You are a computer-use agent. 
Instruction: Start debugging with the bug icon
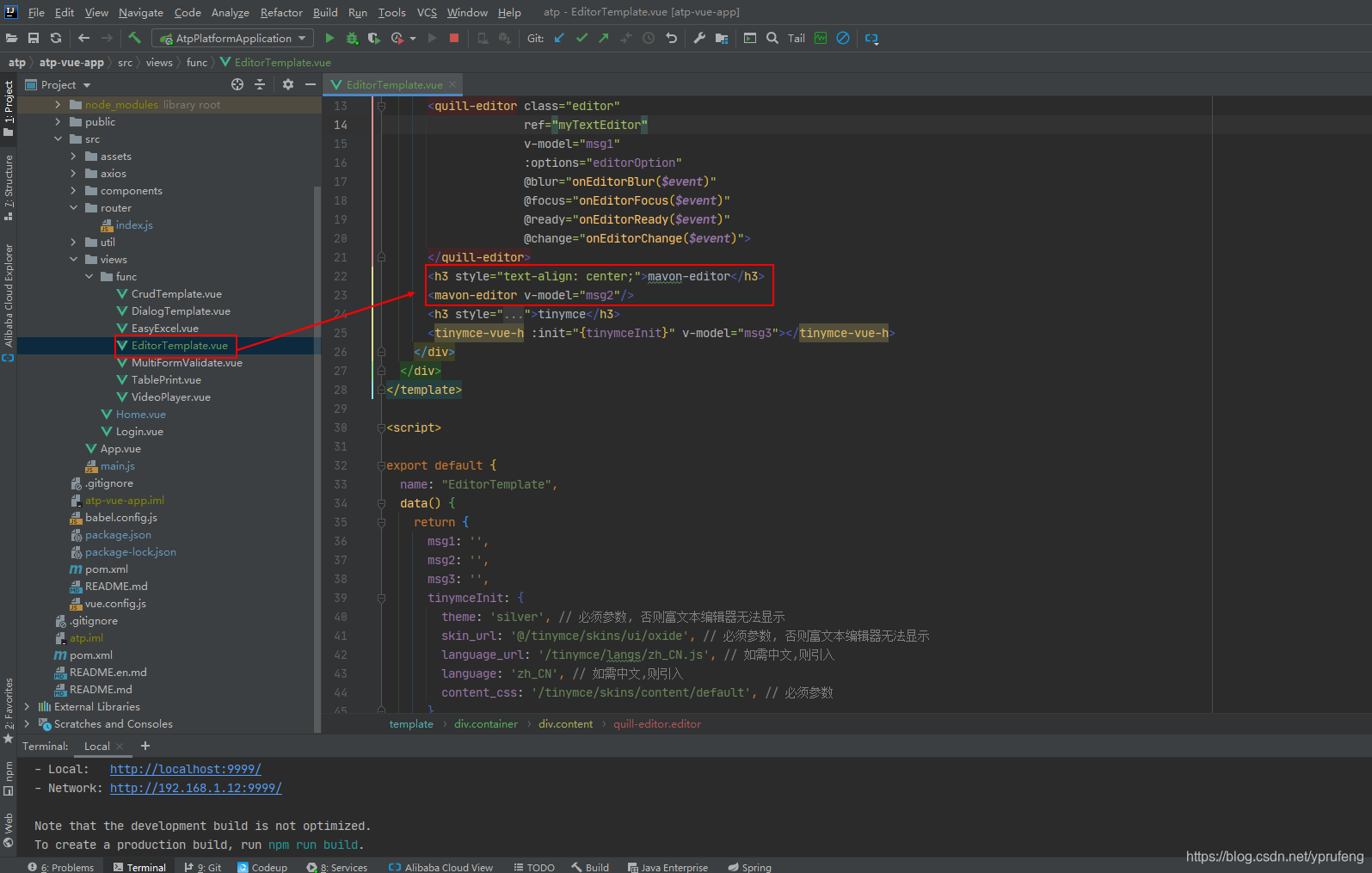[352, 38]
